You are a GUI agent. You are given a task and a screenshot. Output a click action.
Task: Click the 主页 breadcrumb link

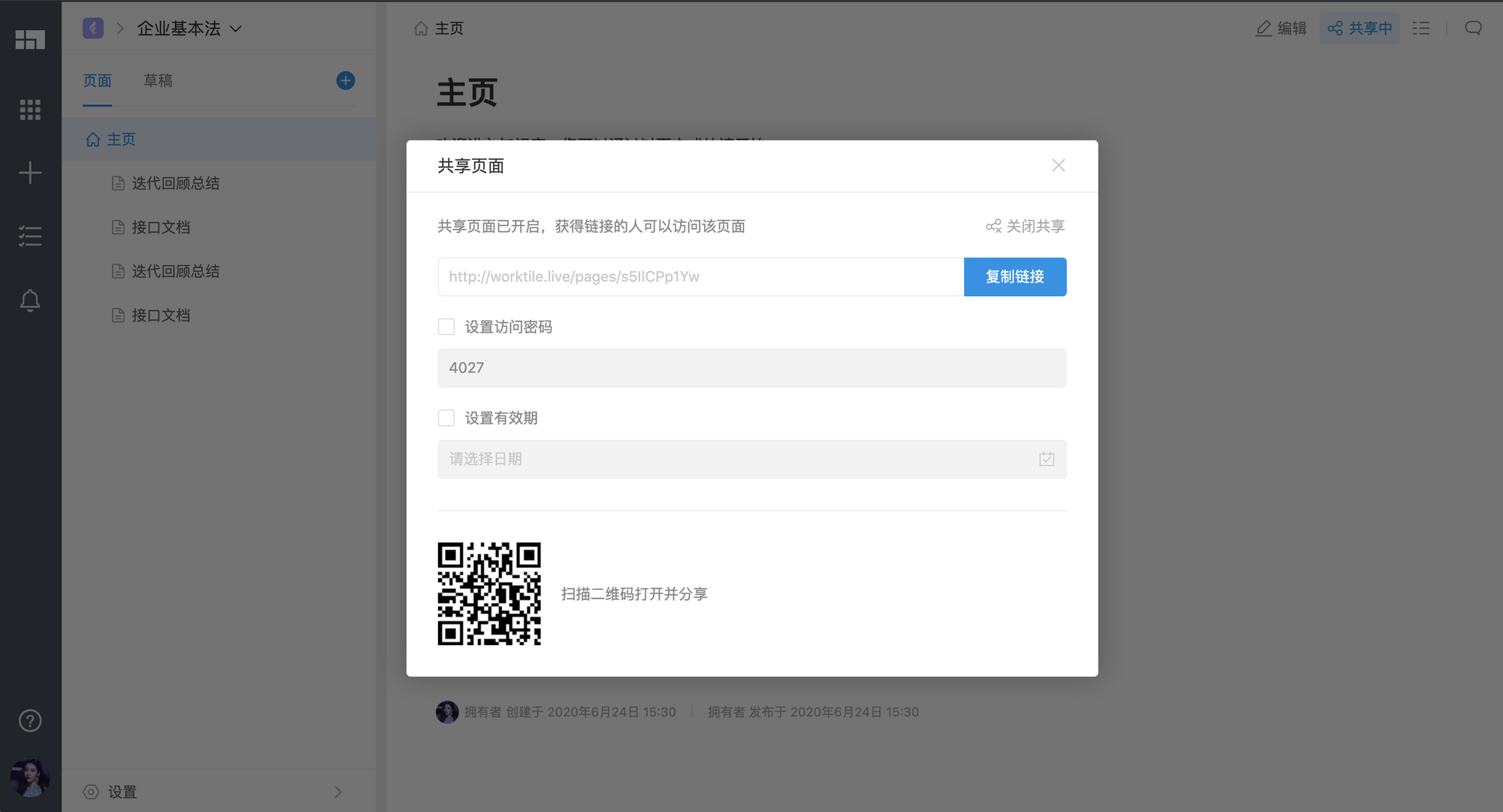click(449, 29)
